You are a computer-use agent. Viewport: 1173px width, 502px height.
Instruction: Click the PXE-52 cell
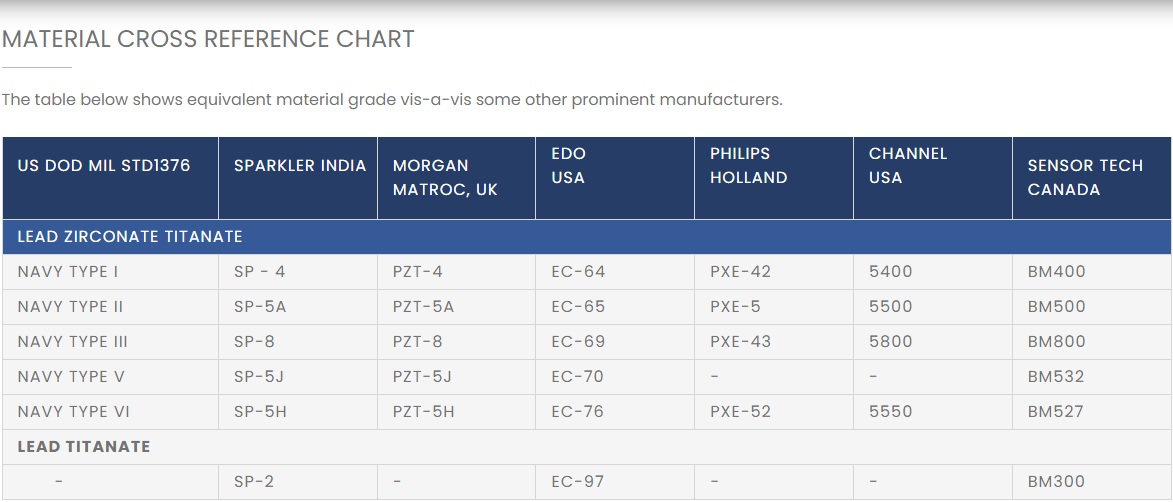pyautogui.click(x=741, y=412)
